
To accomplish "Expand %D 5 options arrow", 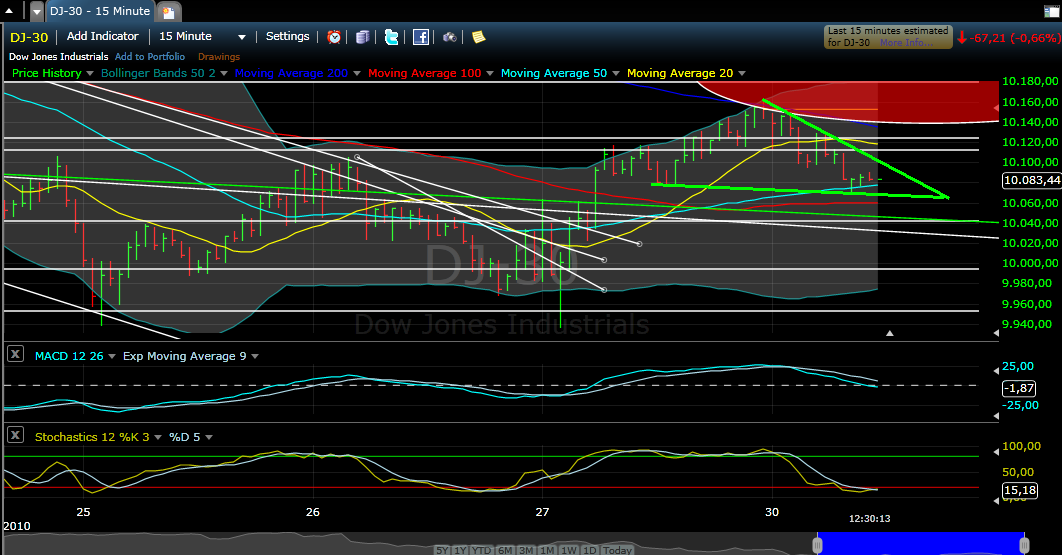I will pos(209,438).
